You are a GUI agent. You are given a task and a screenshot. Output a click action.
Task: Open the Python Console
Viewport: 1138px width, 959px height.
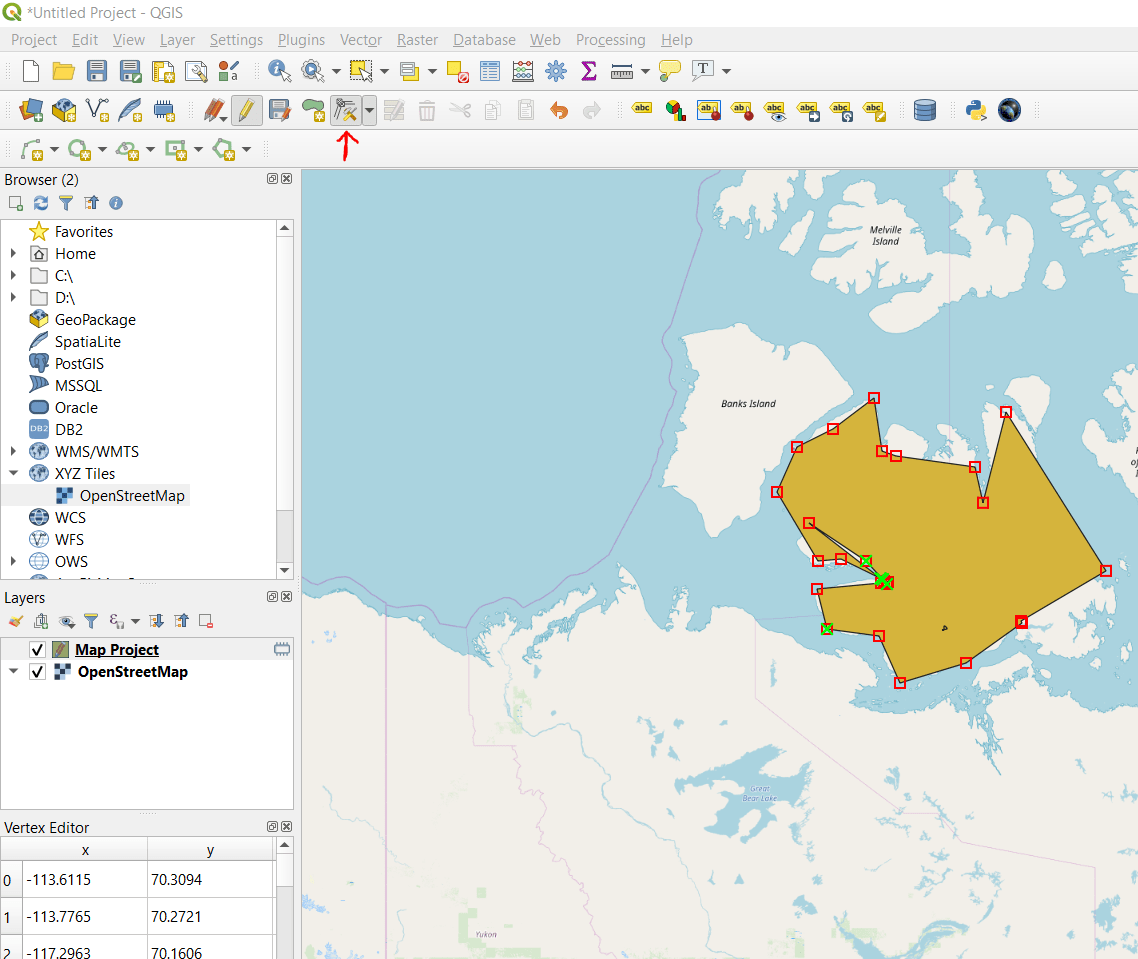tap(976, 110)
